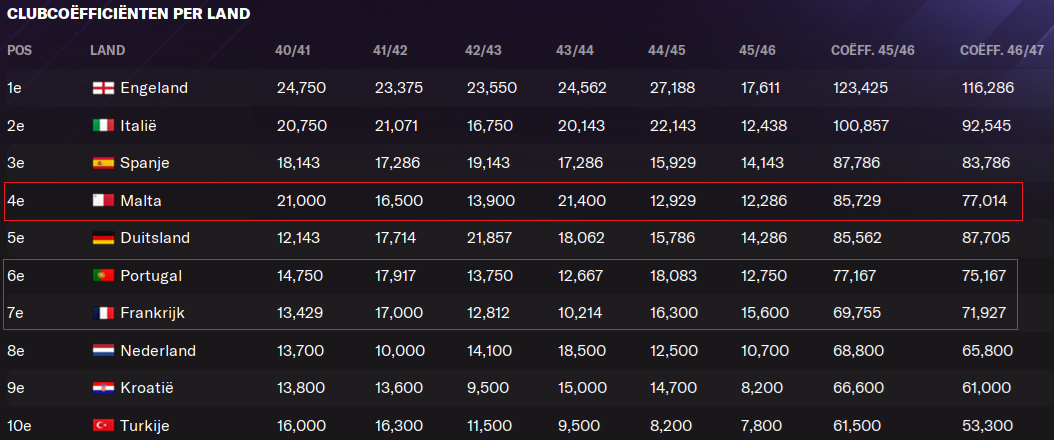Click the Malta flag icon

[101, 201]
